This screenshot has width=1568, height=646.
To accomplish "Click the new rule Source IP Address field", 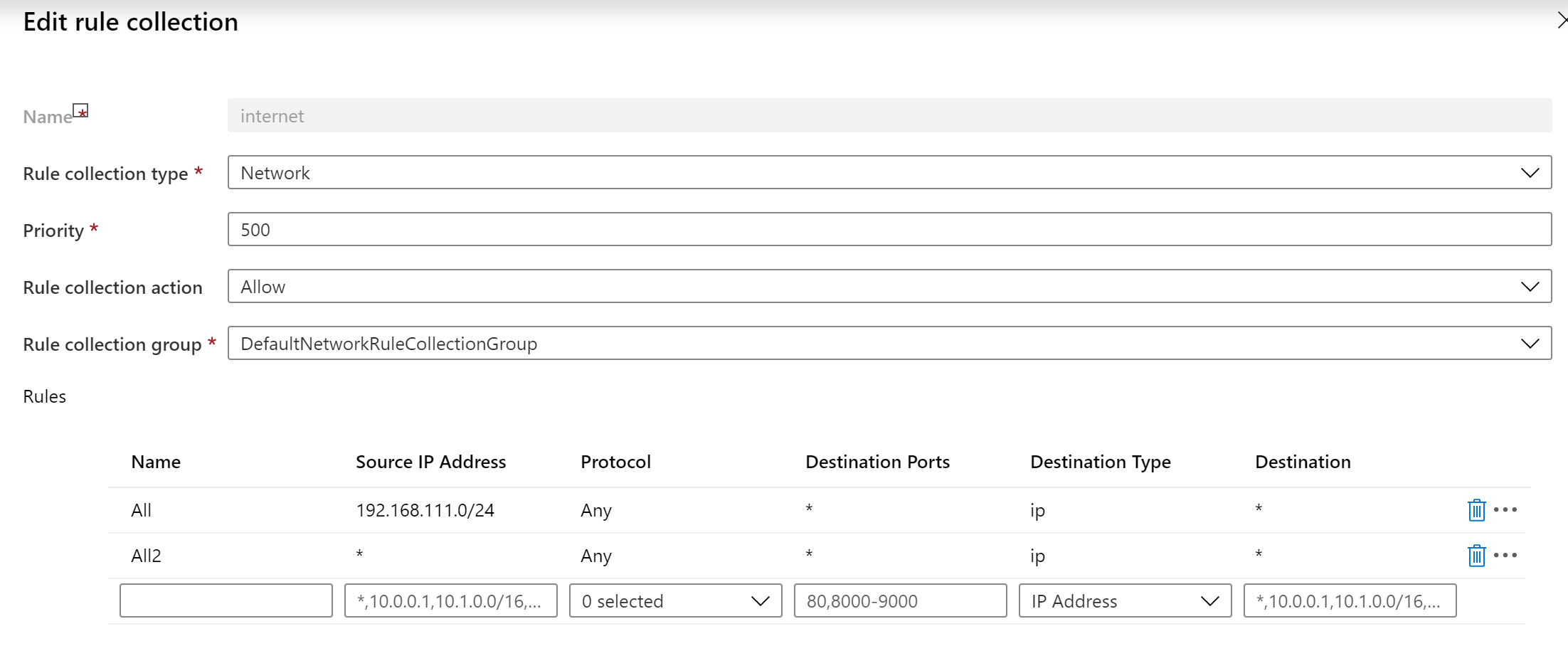I will (450, 601).
